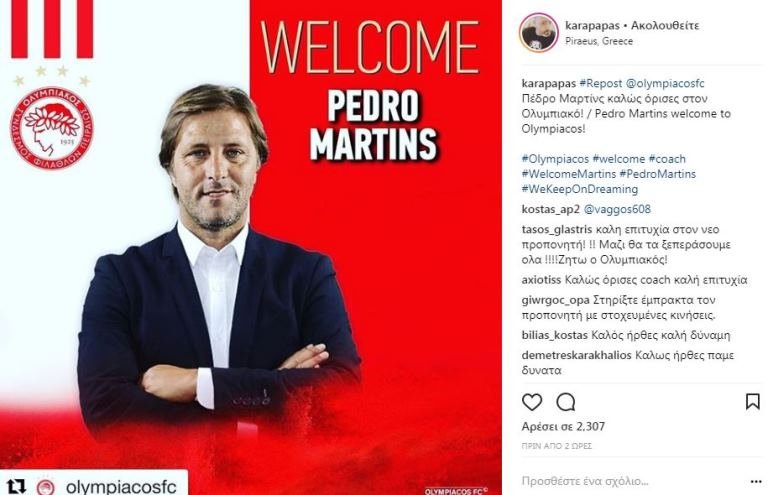Open the #PedroMartins hashtag

pos(658,174)
